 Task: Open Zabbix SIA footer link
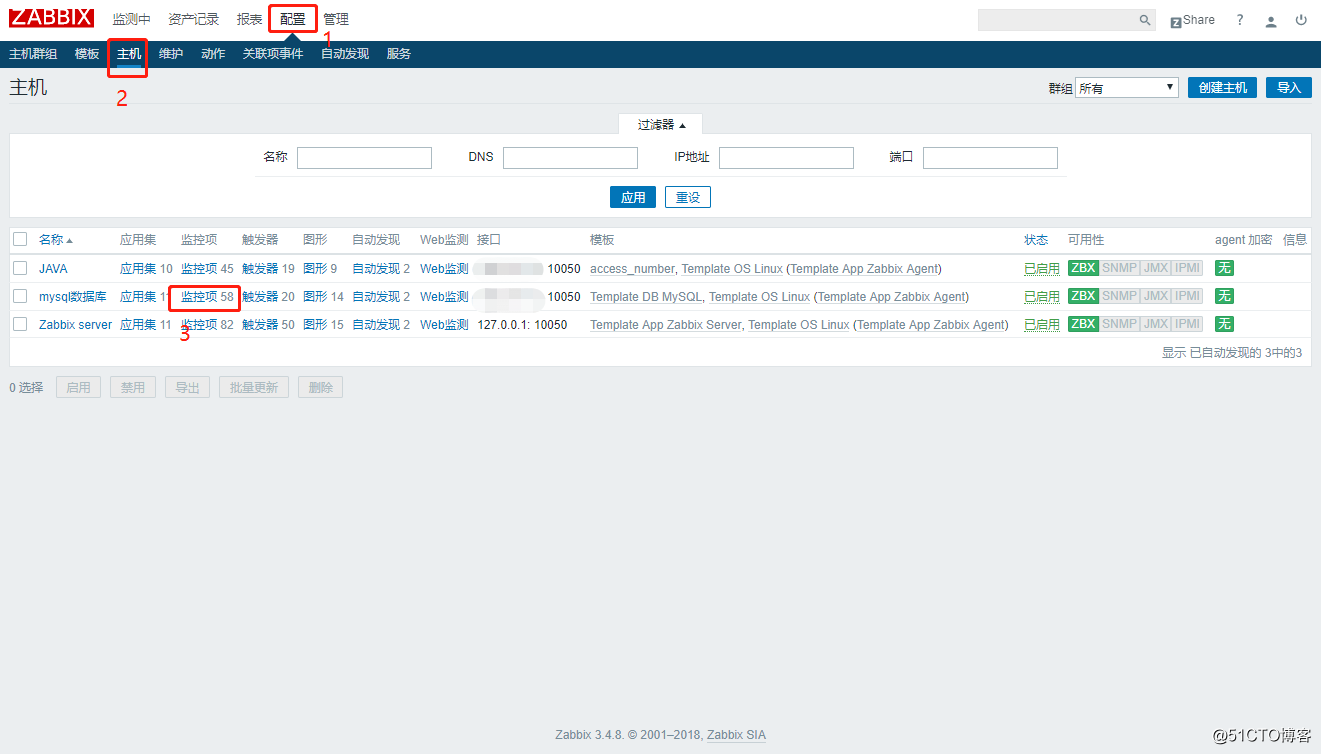coord(736,735)
